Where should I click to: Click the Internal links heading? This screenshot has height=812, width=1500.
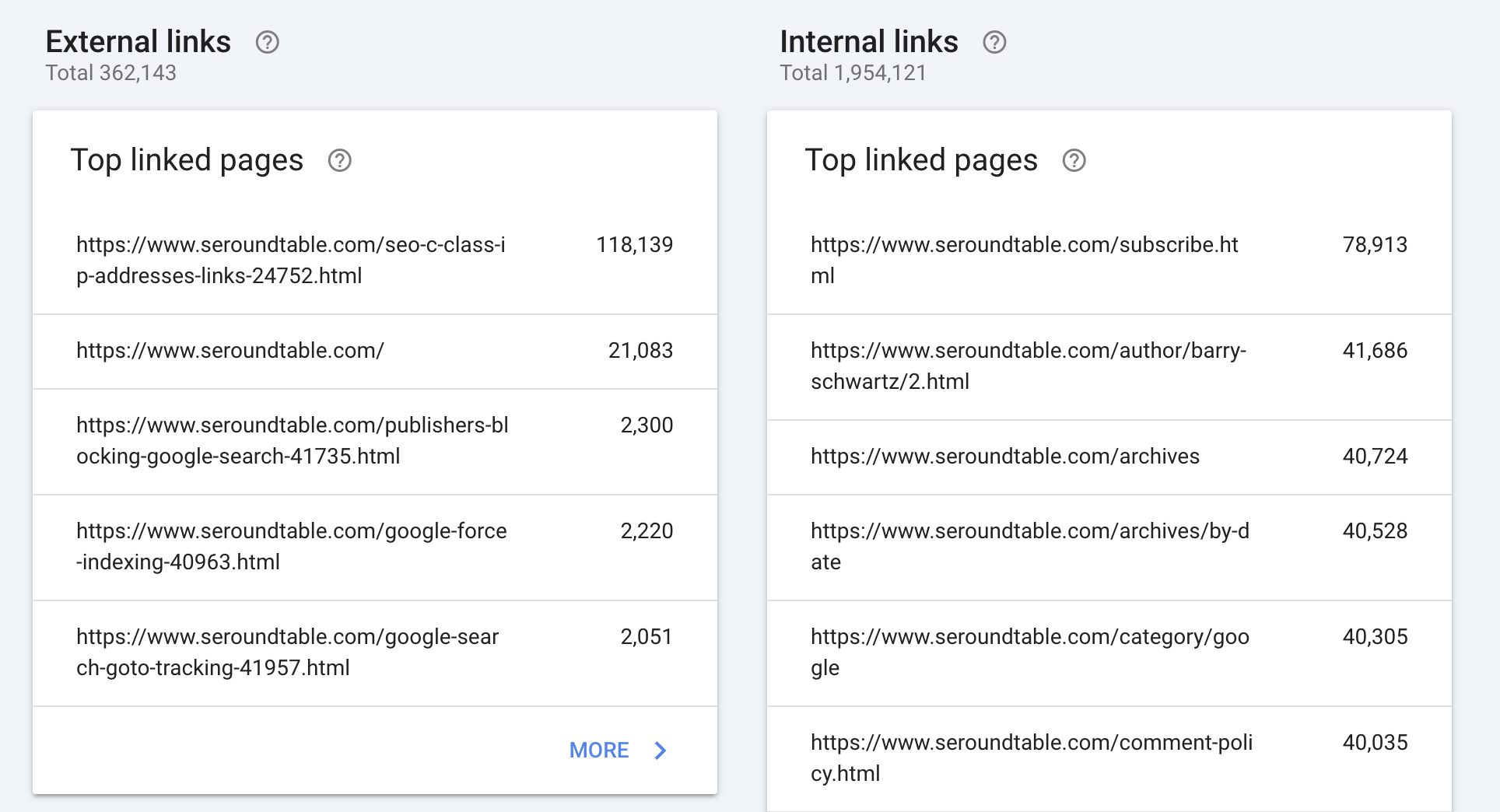point(869,42)
